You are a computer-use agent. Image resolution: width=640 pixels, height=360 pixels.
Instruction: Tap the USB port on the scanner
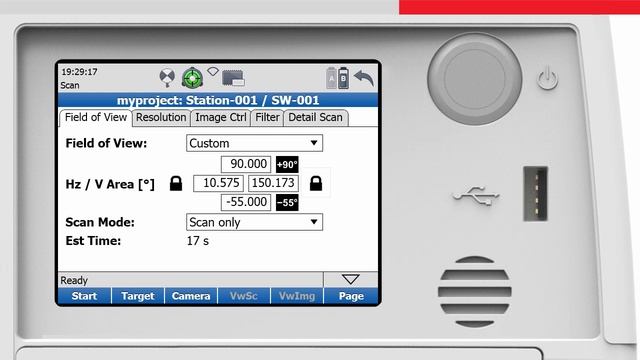coord(535,194)
